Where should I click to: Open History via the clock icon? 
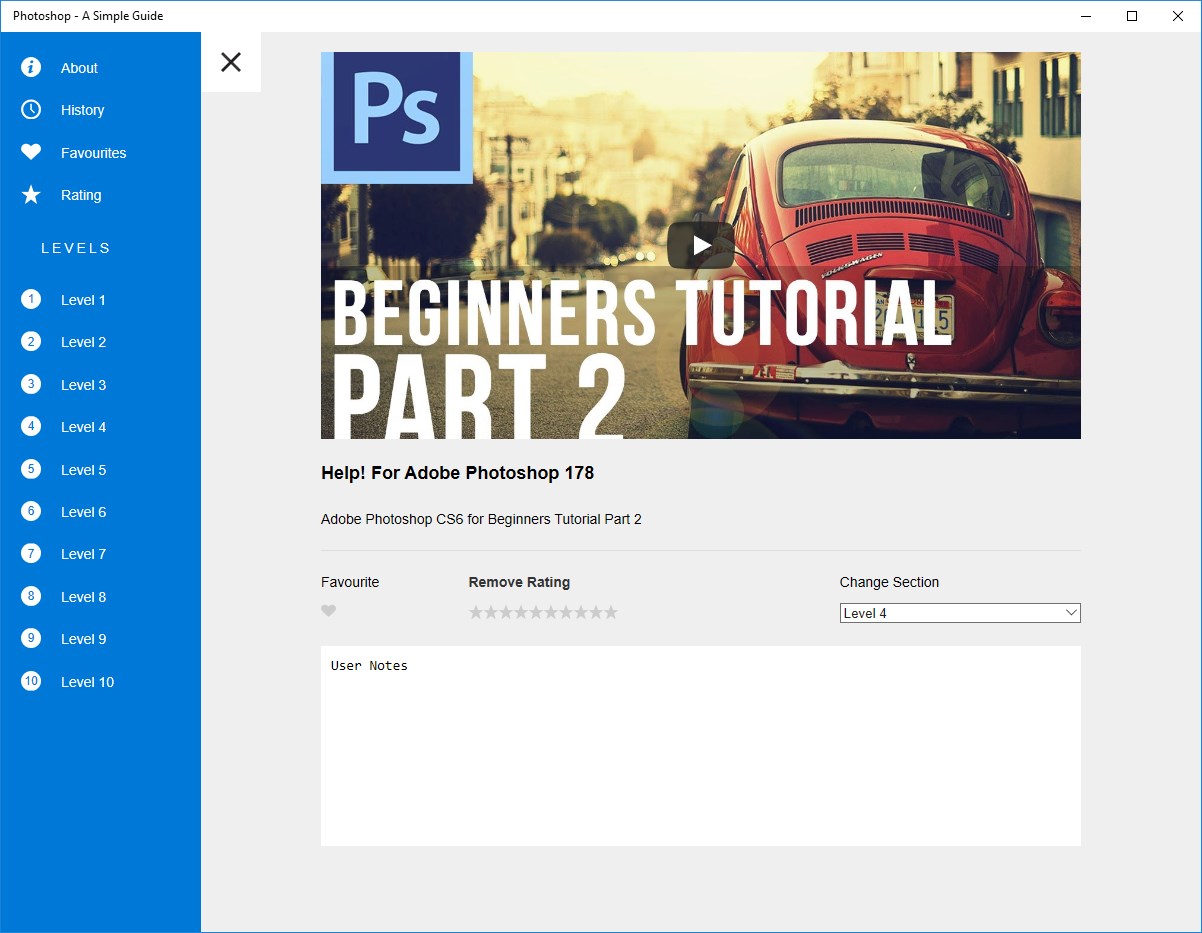pos(31,110)
